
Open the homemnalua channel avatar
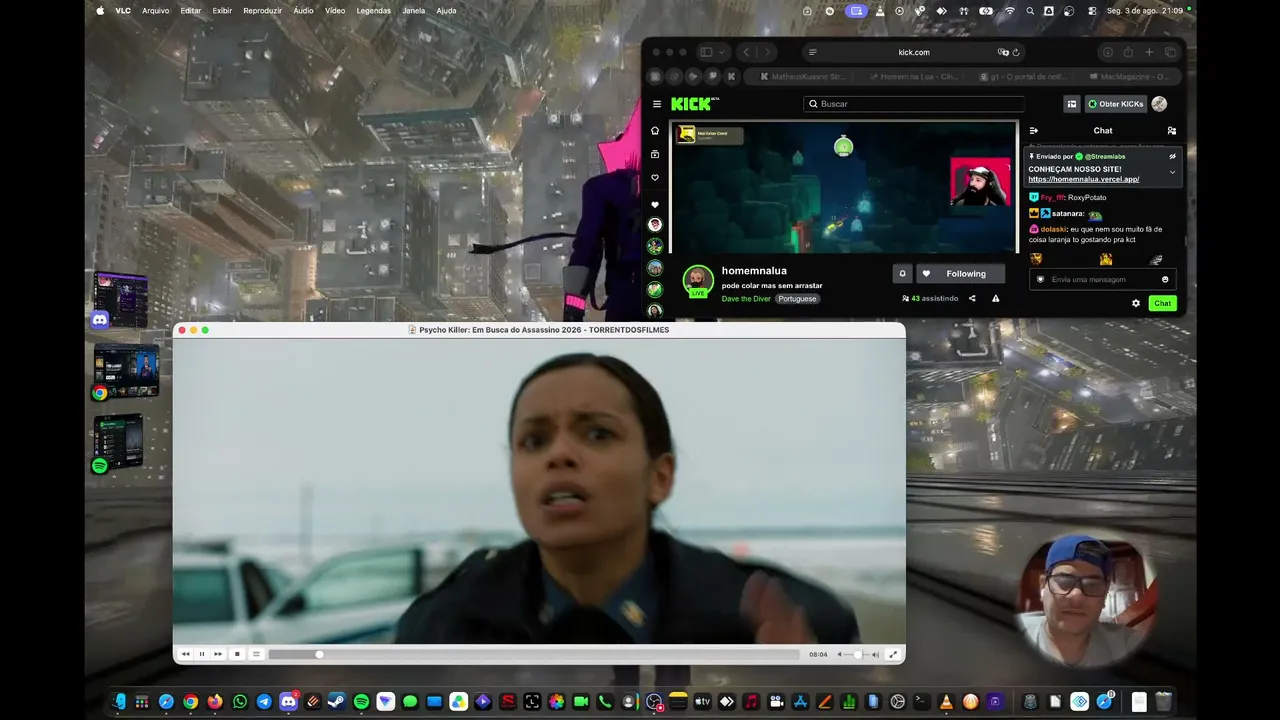[x=698, y=281]
